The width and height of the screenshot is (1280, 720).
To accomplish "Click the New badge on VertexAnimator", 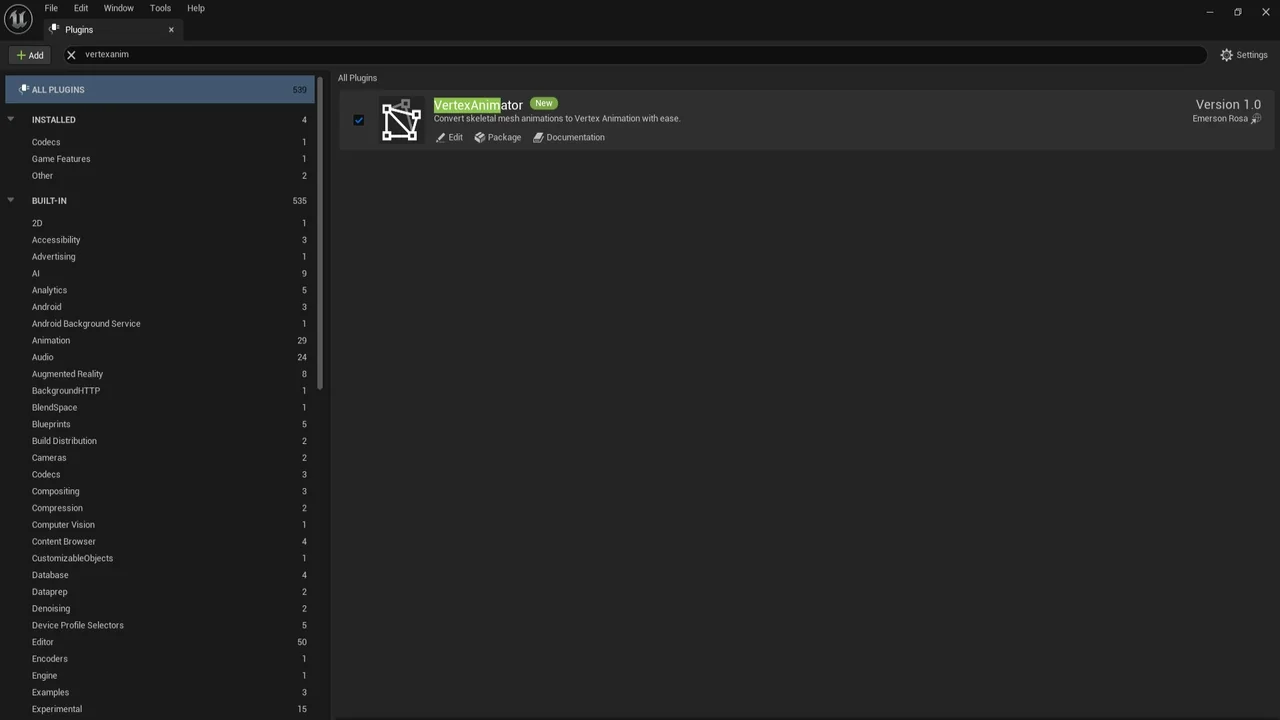I will (543, 103).
